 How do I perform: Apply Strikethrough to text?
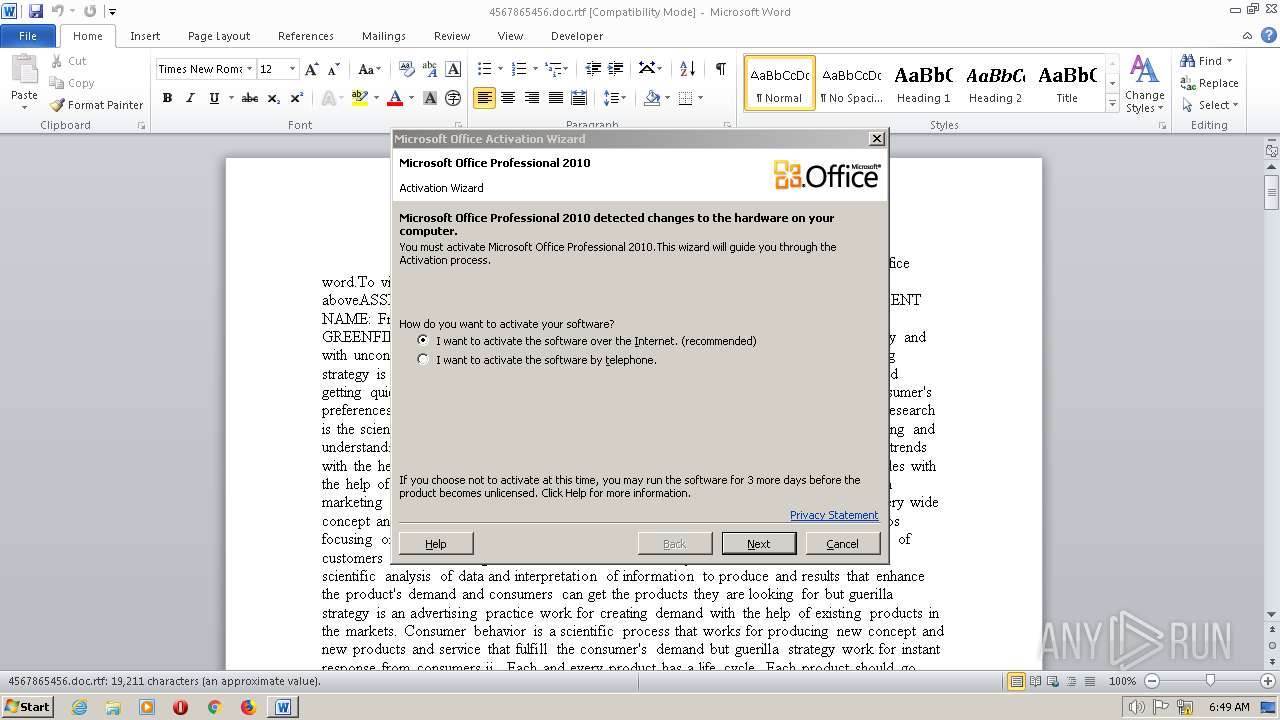click(250, 98)
